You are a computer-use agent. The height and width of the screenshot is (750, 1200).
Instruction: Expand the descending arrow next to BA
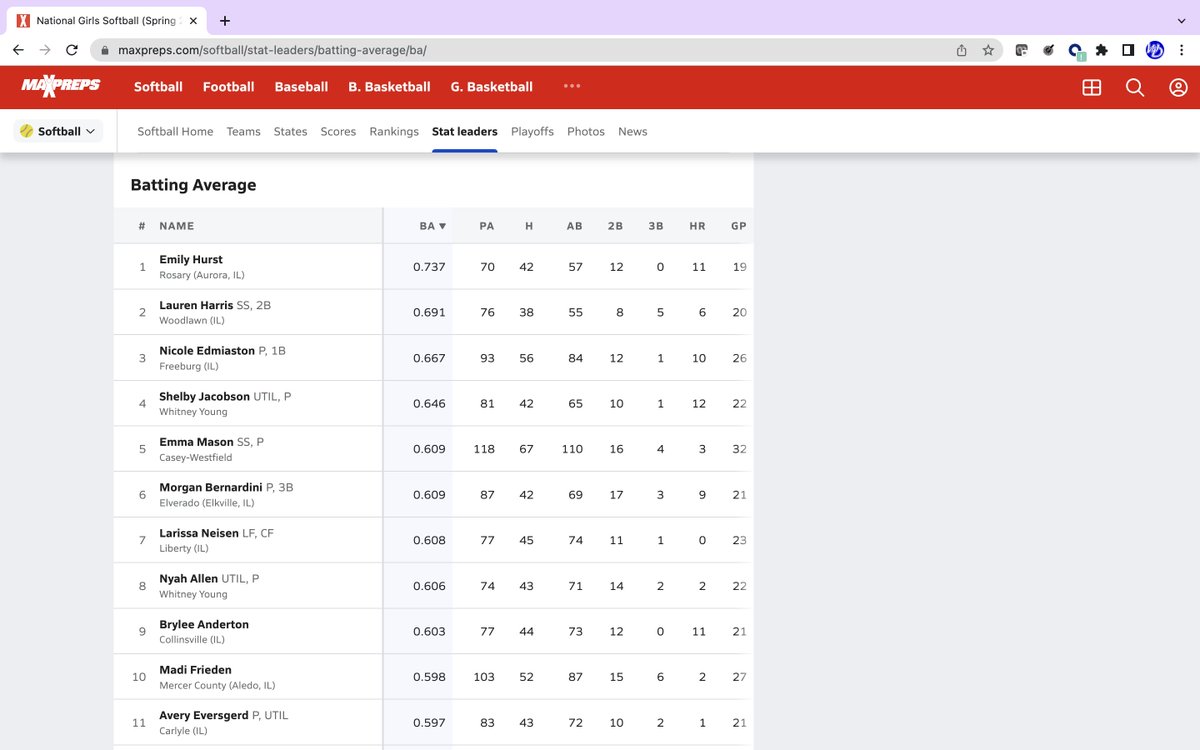click(x=440, y=225)
